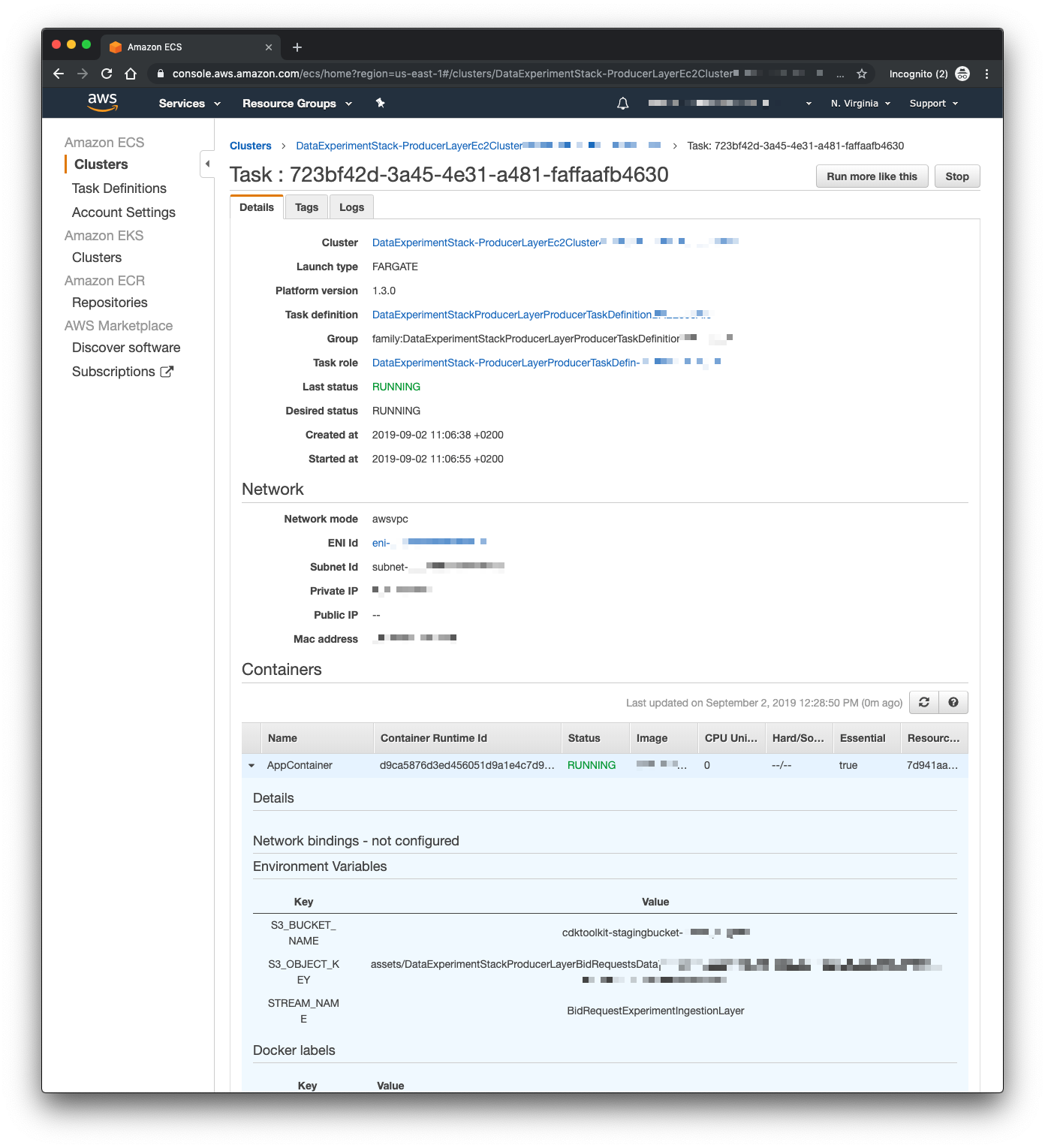
Task: Collapse the AppContainer row details
Action: 251,765
